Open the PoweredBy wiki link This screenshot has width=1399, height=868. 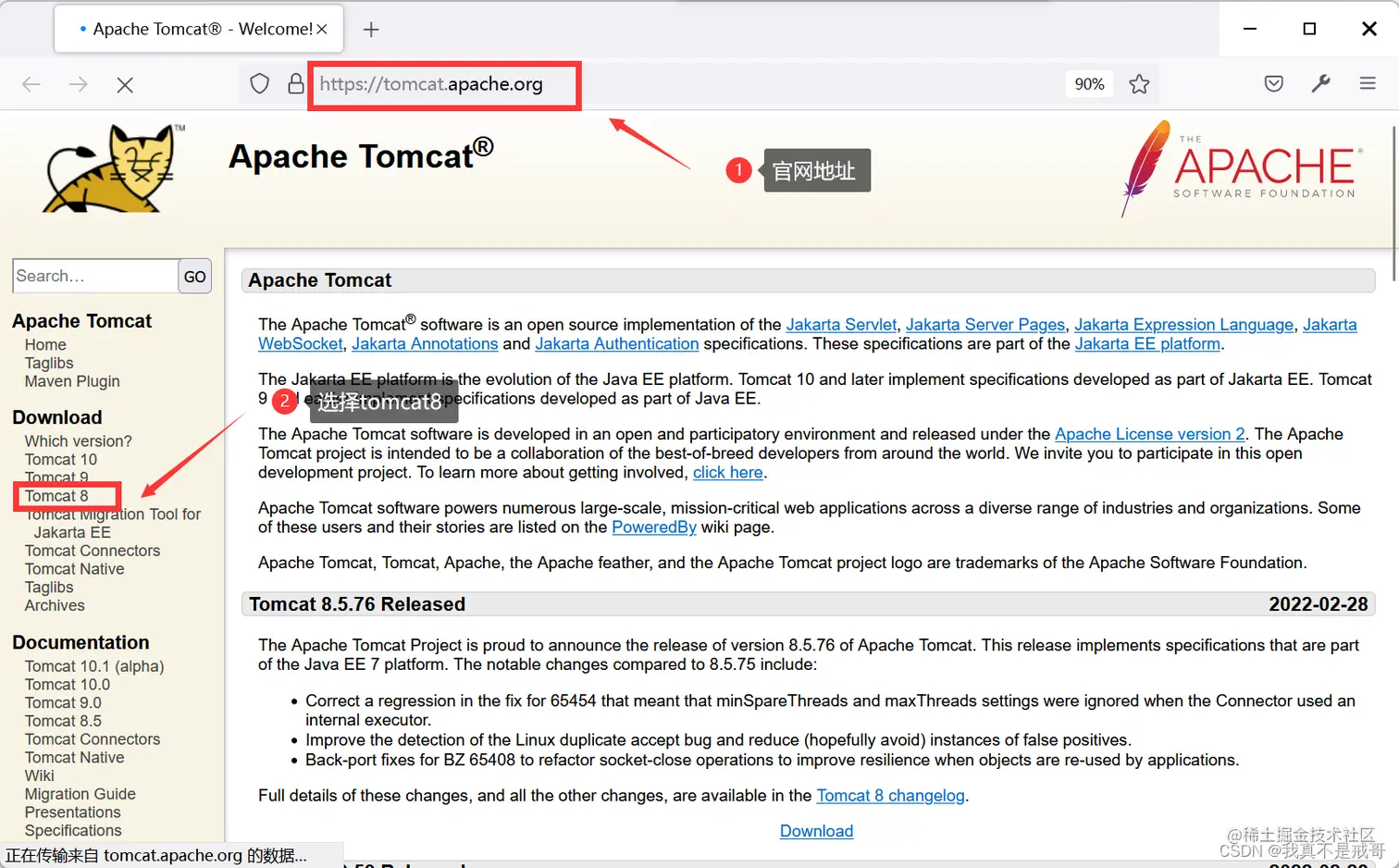[x=654, y=527]
